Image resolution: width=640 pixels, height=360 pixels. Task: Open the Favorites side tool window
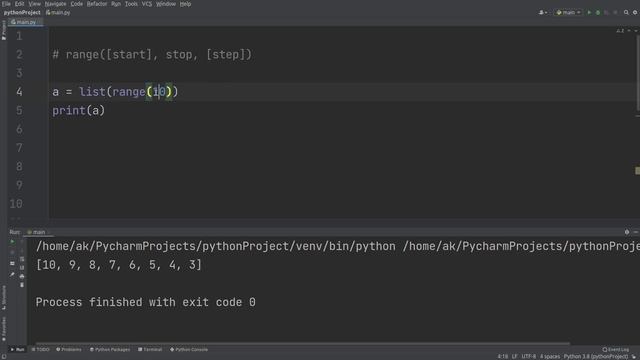(x=4, y=329)
